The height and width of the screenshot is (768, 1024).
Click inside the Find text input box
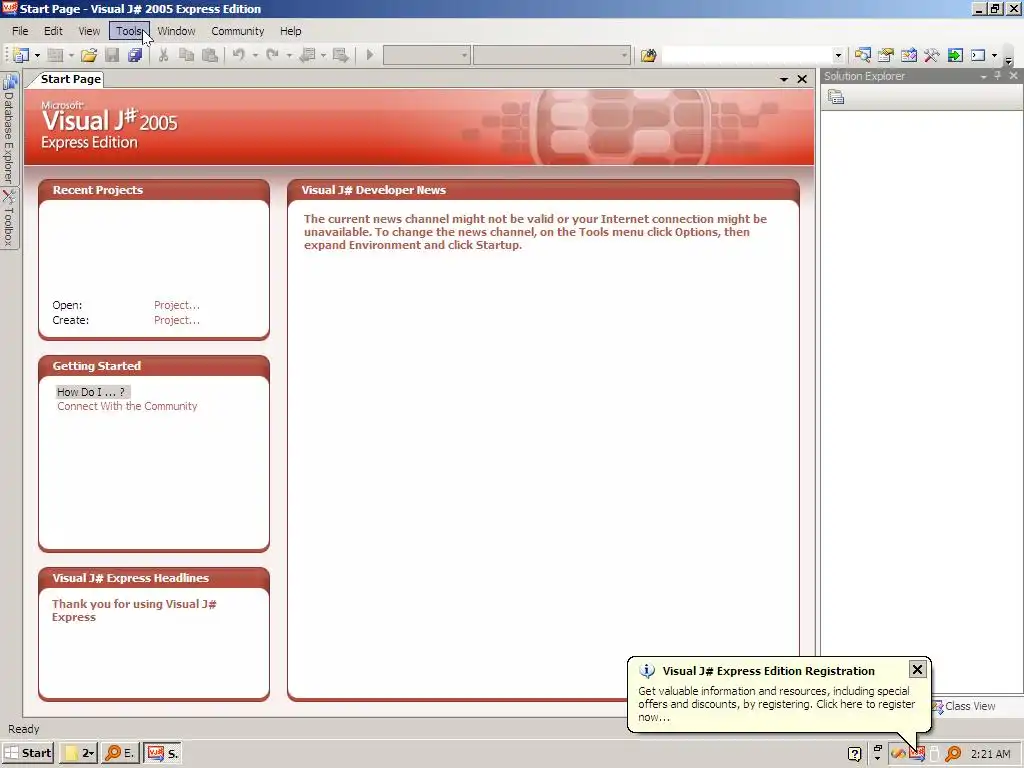point(747,56)
